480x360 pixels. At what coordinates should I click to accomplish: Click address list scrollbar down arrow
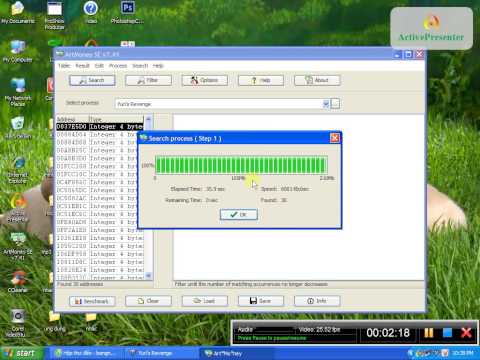pyautogui.click(x=148, y=275)
